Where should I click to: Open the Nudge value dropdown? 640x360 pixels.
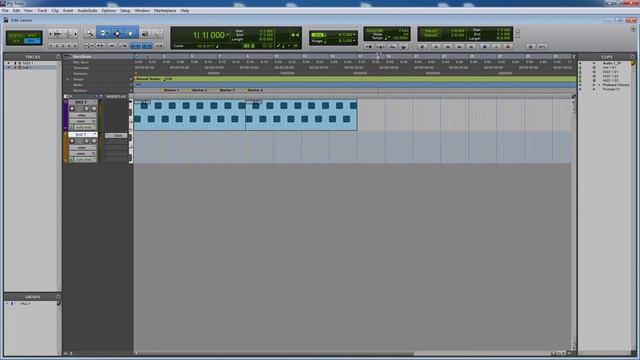click(354, 41)
